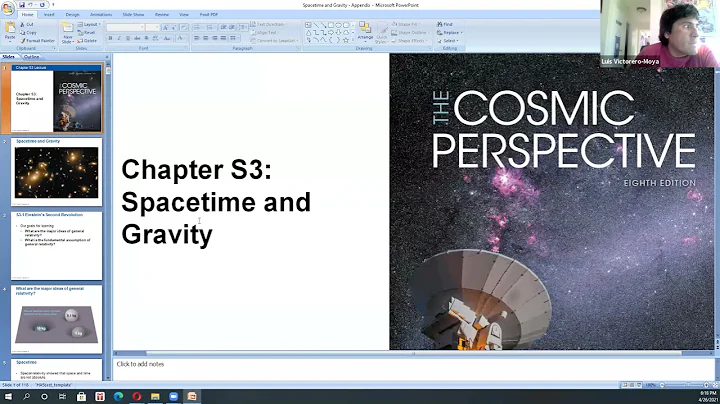Open Quick Styles gallery
Image resolution: width=720 pixels, height=404 pixels.
point(382,32)
